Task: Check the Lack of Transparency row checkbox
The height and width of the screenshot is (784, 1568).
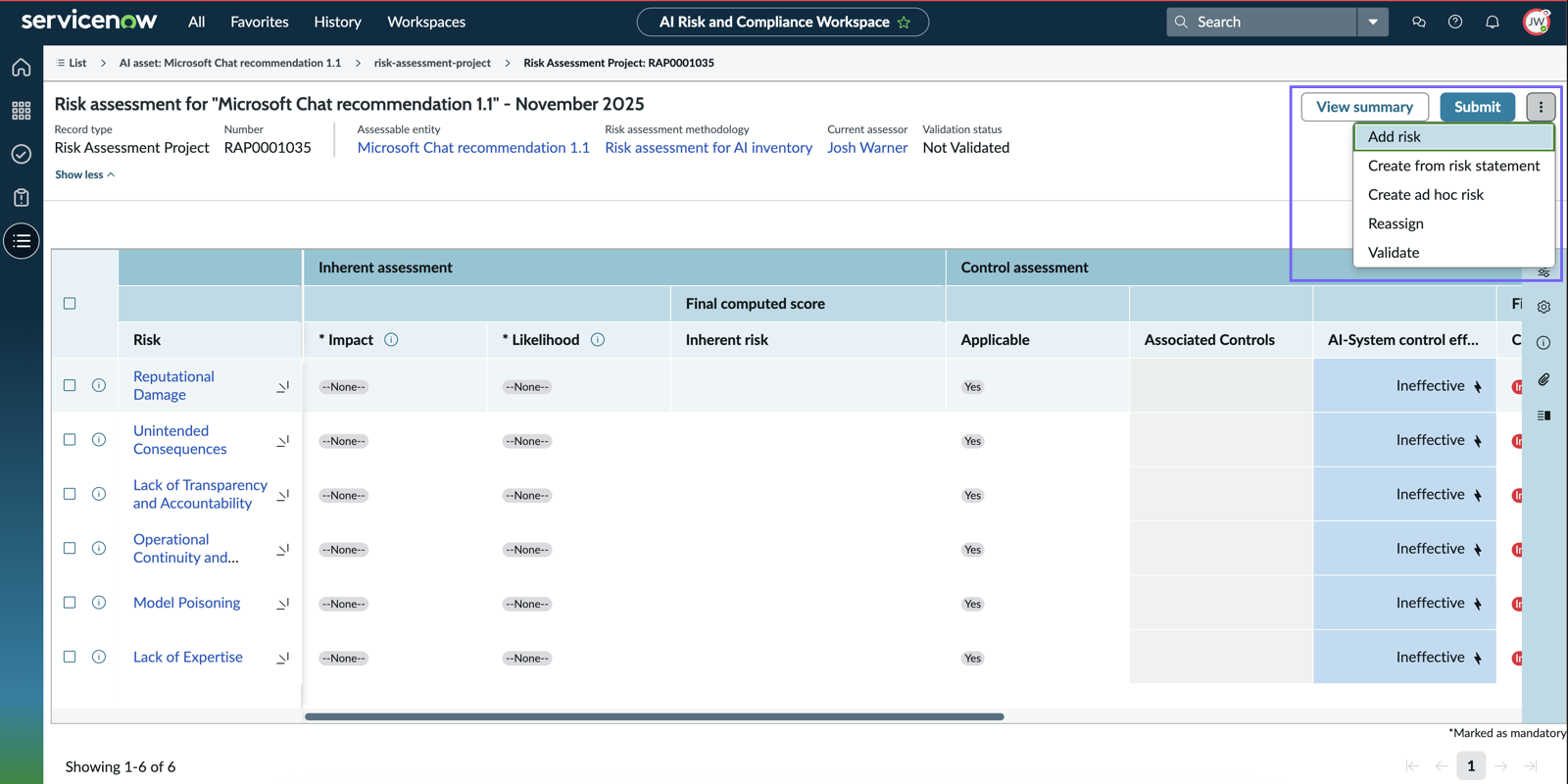Action: point(70,494)
